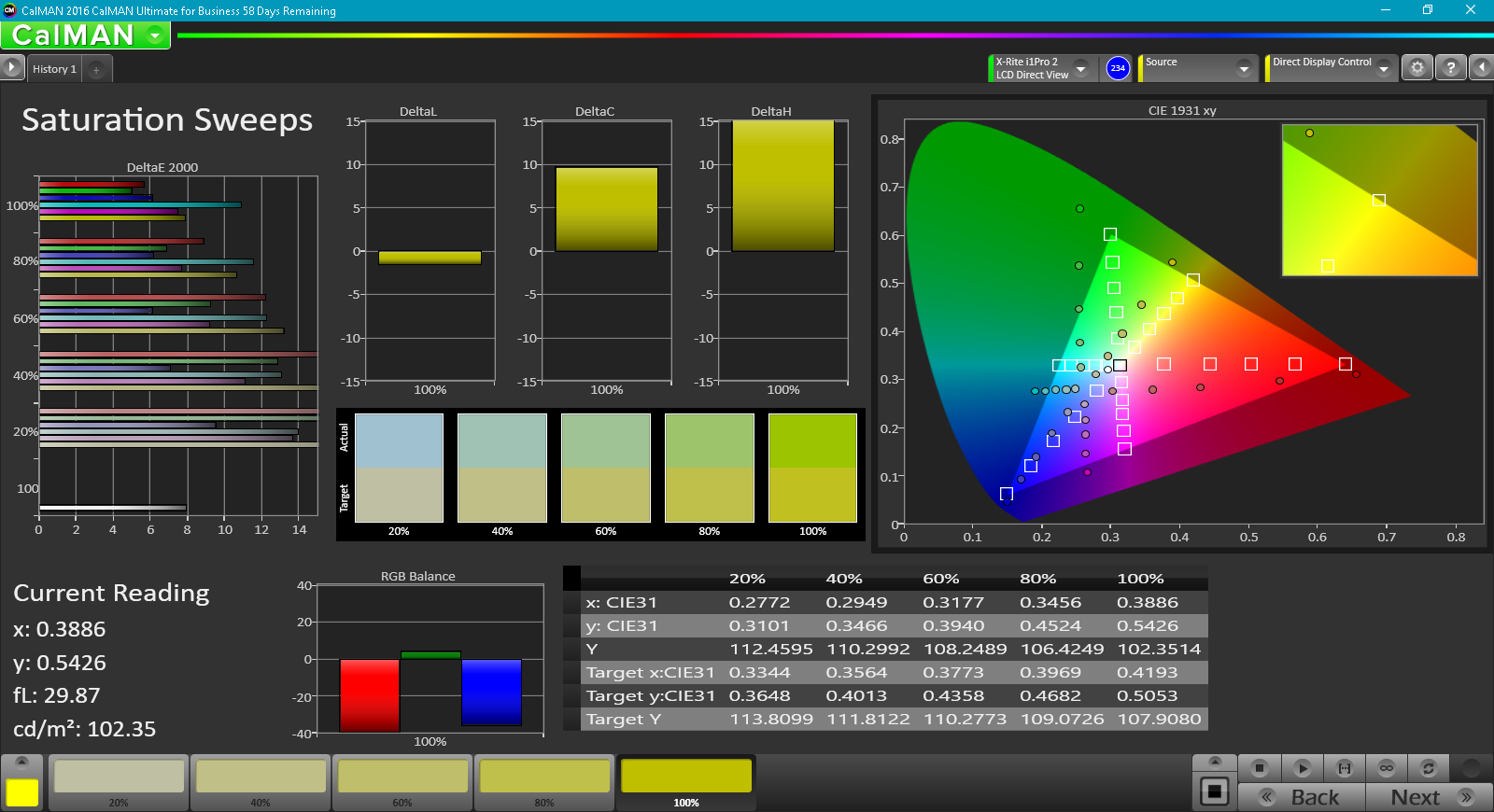Image resolution: width=1494 pixels, height=812 pixels.
Task: Click the Stop measurement button
Action: [1259, 768]
